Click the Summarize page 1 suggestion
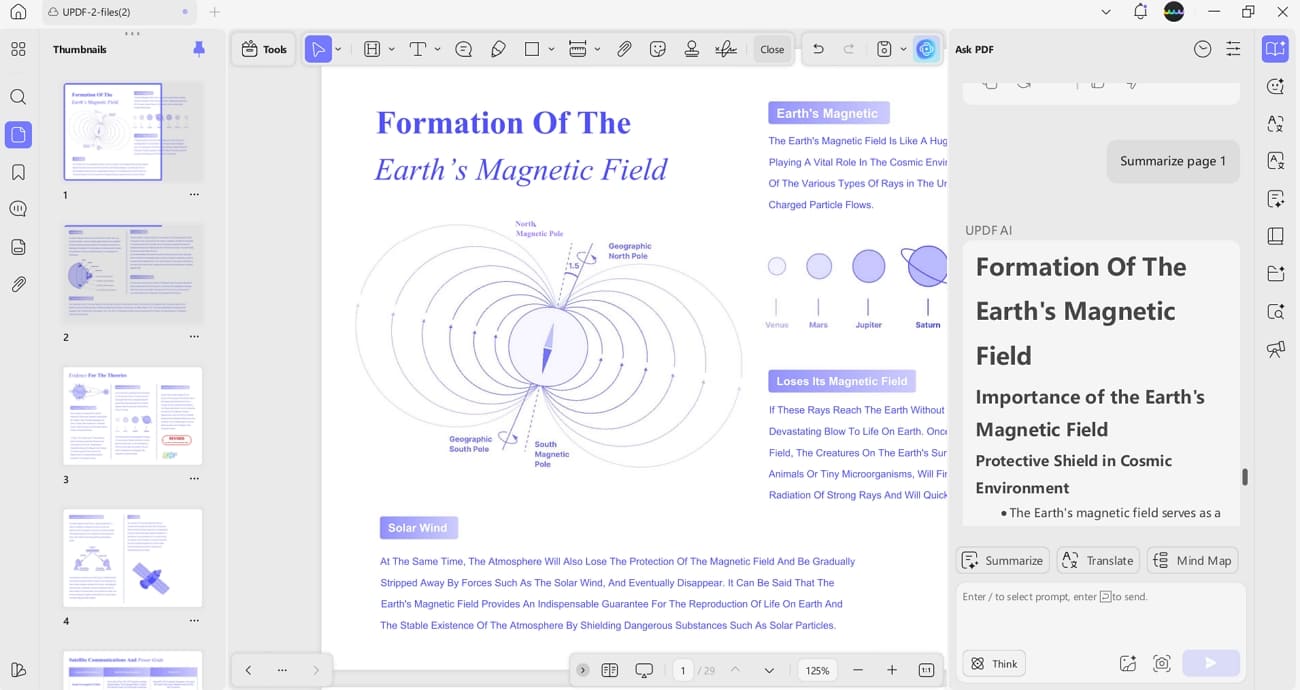This screenshot has height=690, width=1300. (x=1172, y=160)
